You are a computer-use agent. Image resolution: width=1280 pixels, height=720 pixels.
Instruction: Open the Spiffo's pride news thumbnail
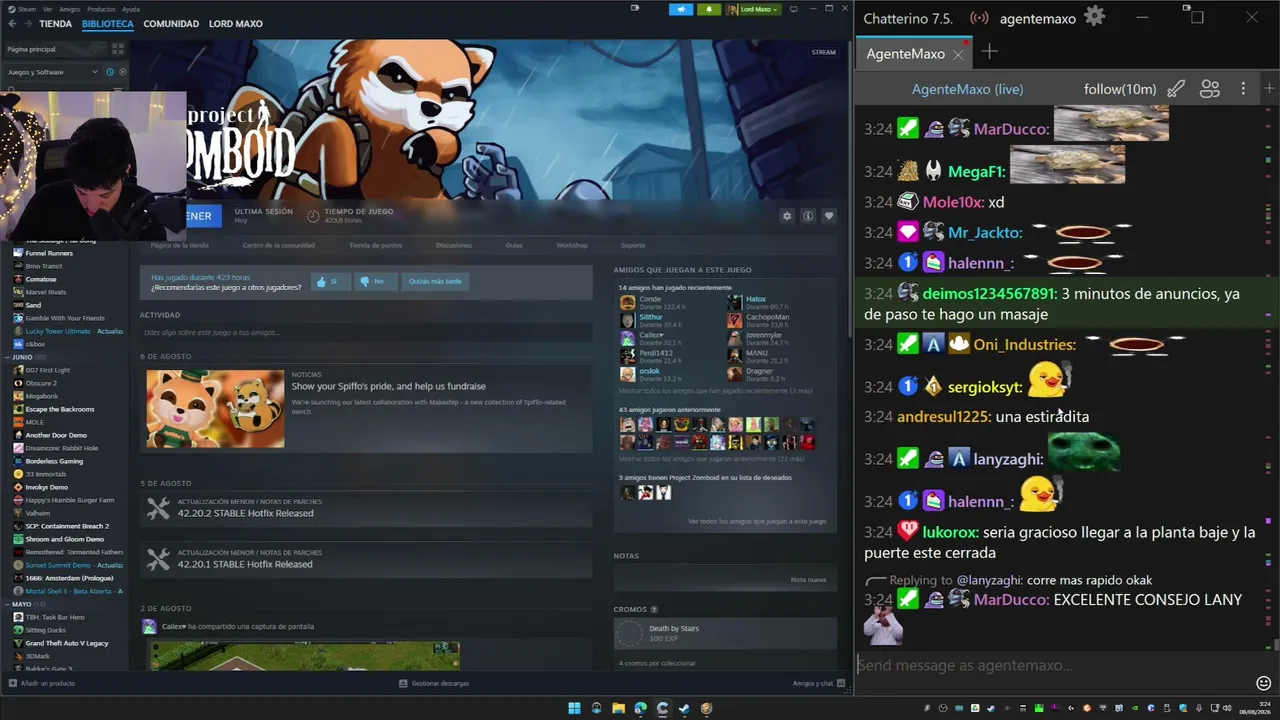pyautogui.click(x=215, y=409)
